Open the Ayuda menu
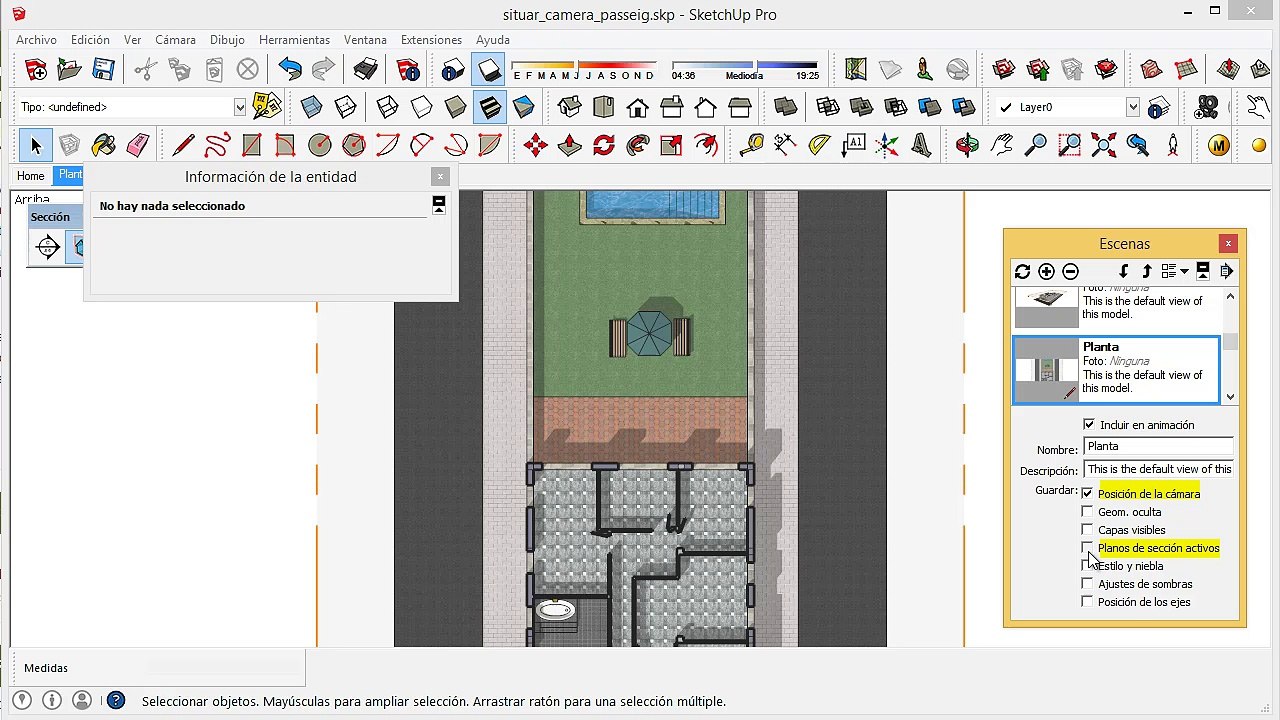The image size is (1280, 720). pos(493,40)
